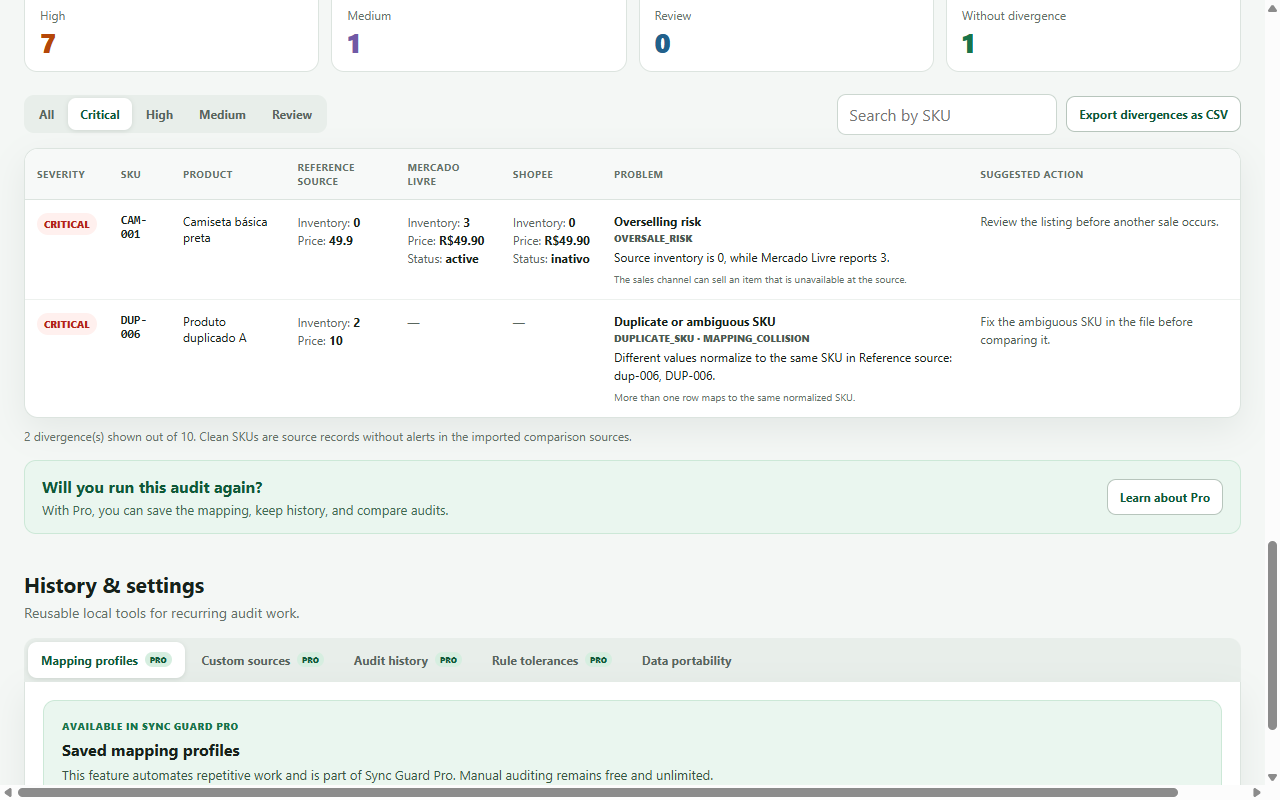Click the SKU column header
The width and height of the screenshot is (1280, 800).
[131, 174]
